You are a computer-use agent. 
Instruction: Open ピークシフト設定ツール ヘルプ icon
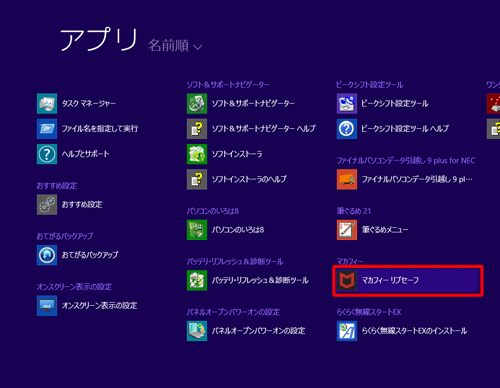[x=347, y=129]
